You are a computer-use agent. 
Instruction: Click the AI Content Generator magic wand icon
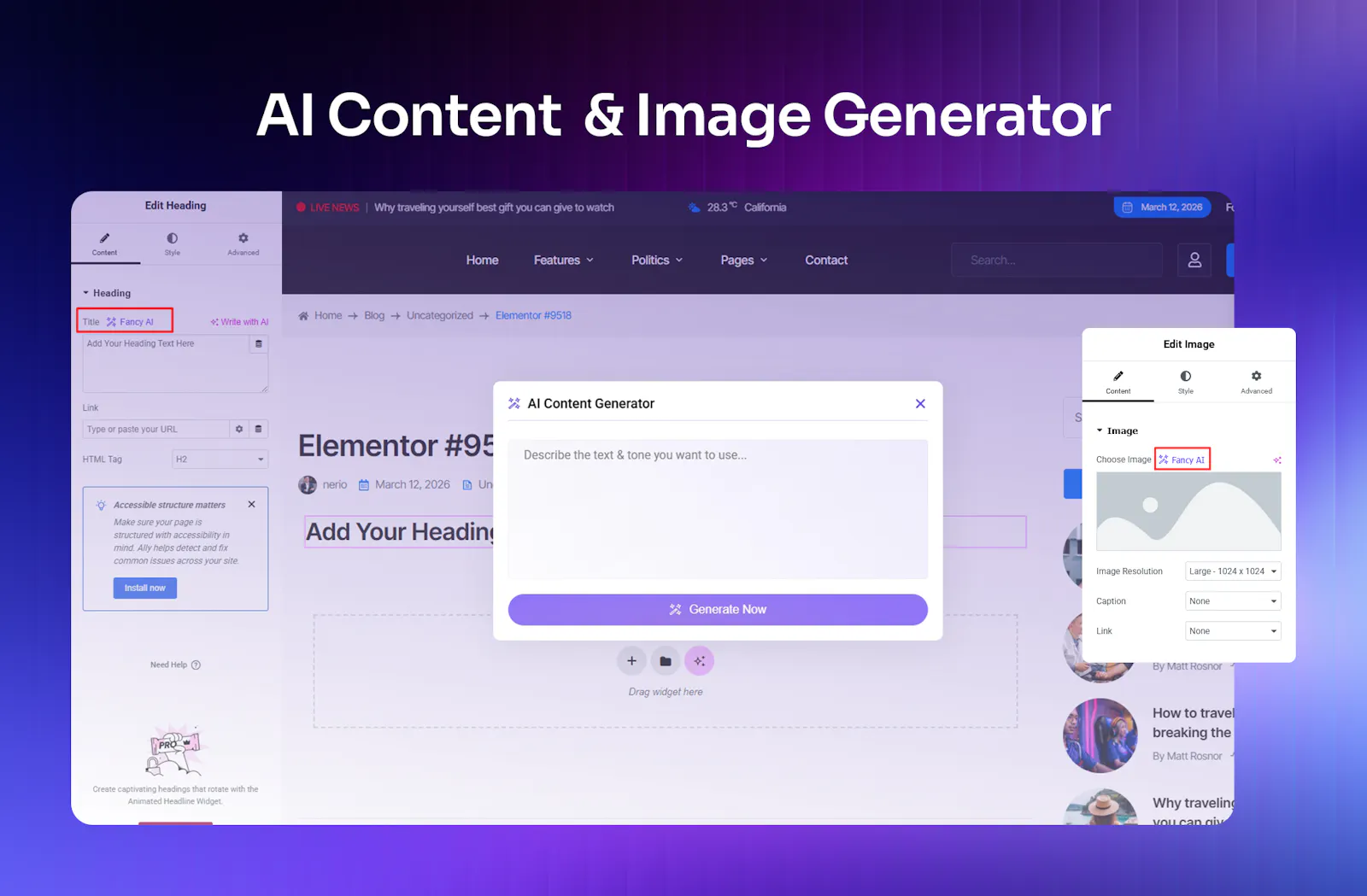514,403
